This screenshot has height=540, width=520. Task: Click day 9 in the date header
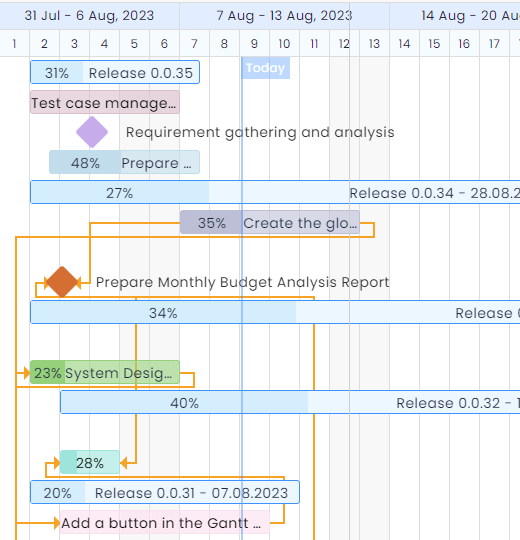(254, 44)
